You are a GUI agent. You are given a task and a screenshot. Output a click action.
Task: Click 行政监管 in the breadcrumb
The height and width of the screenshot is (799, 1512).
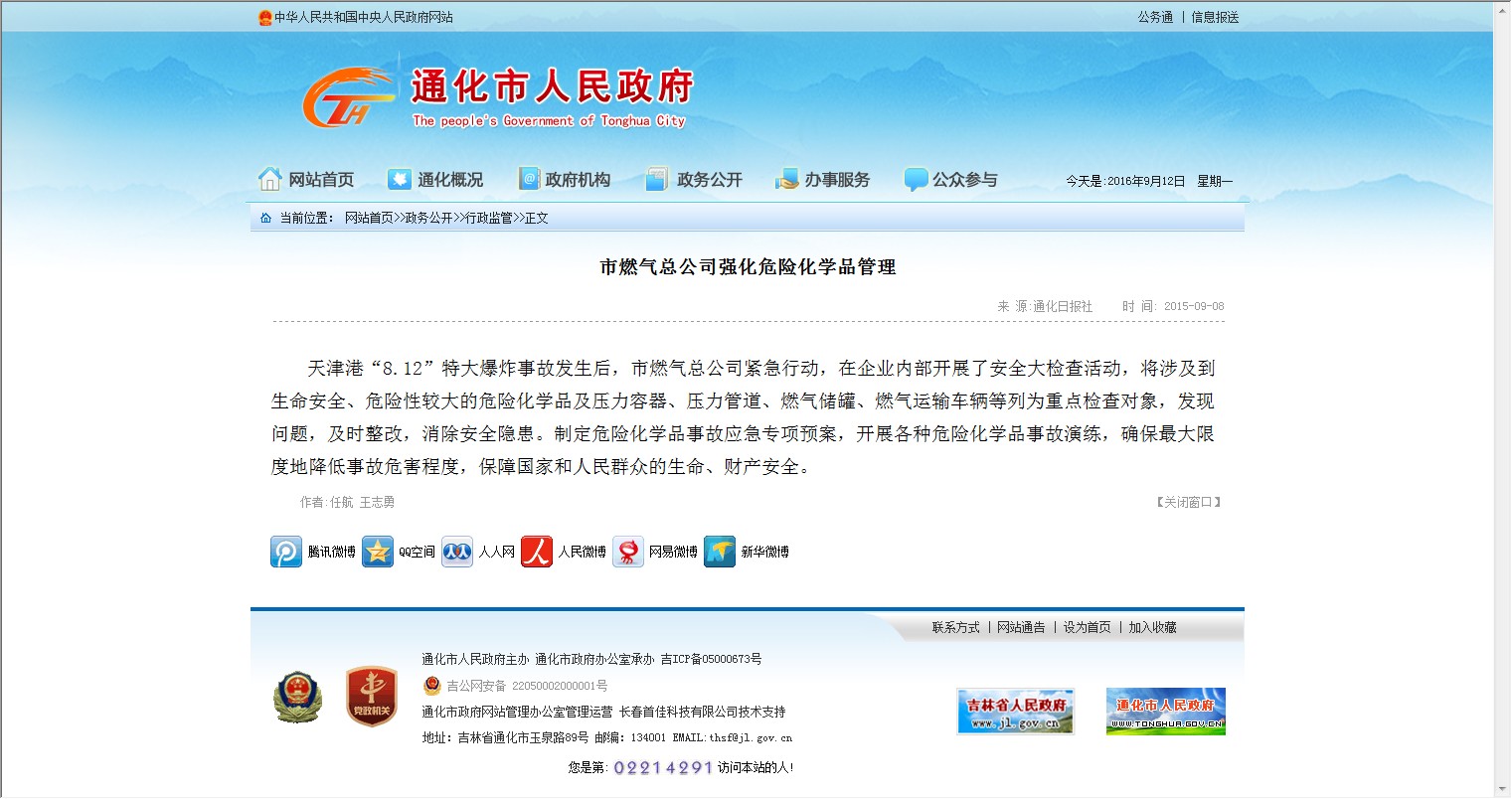pos(488,219)
